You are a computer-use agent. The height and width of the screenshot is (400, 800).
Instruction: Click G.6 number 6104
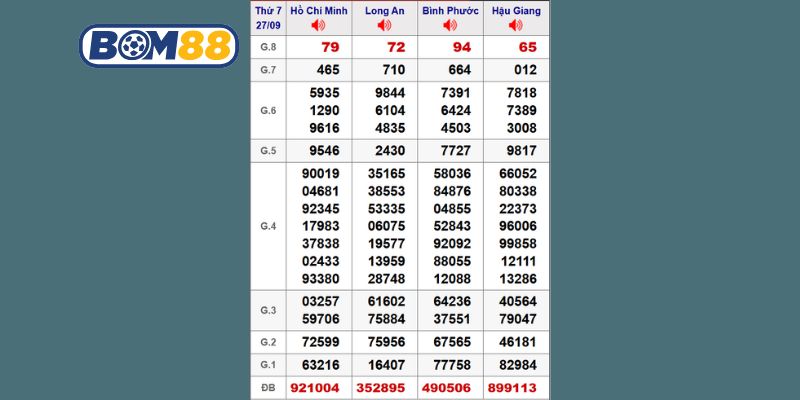point(390,110)
